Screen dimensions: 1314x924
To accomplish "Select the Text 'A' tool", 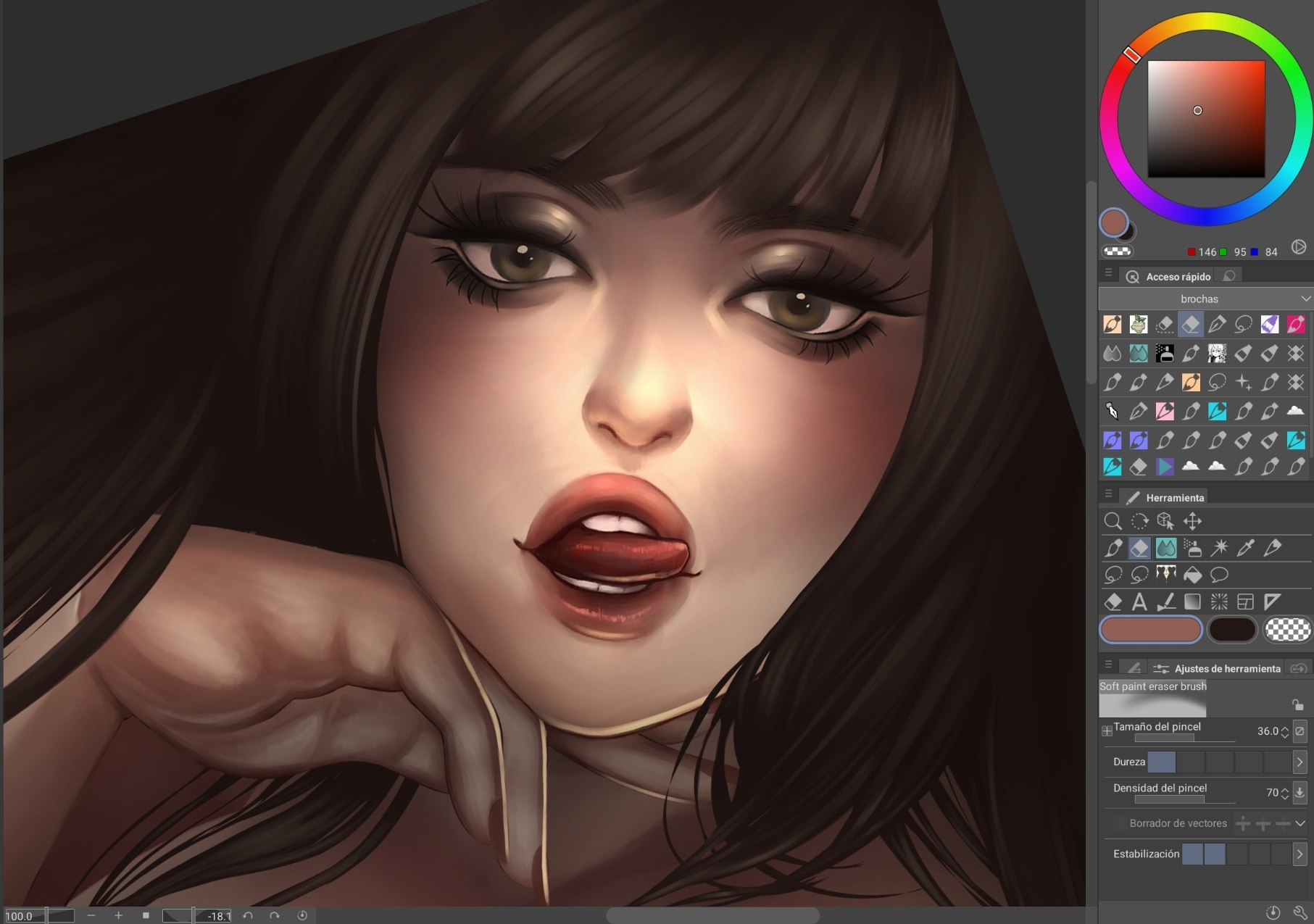I will pos(1139,602).
